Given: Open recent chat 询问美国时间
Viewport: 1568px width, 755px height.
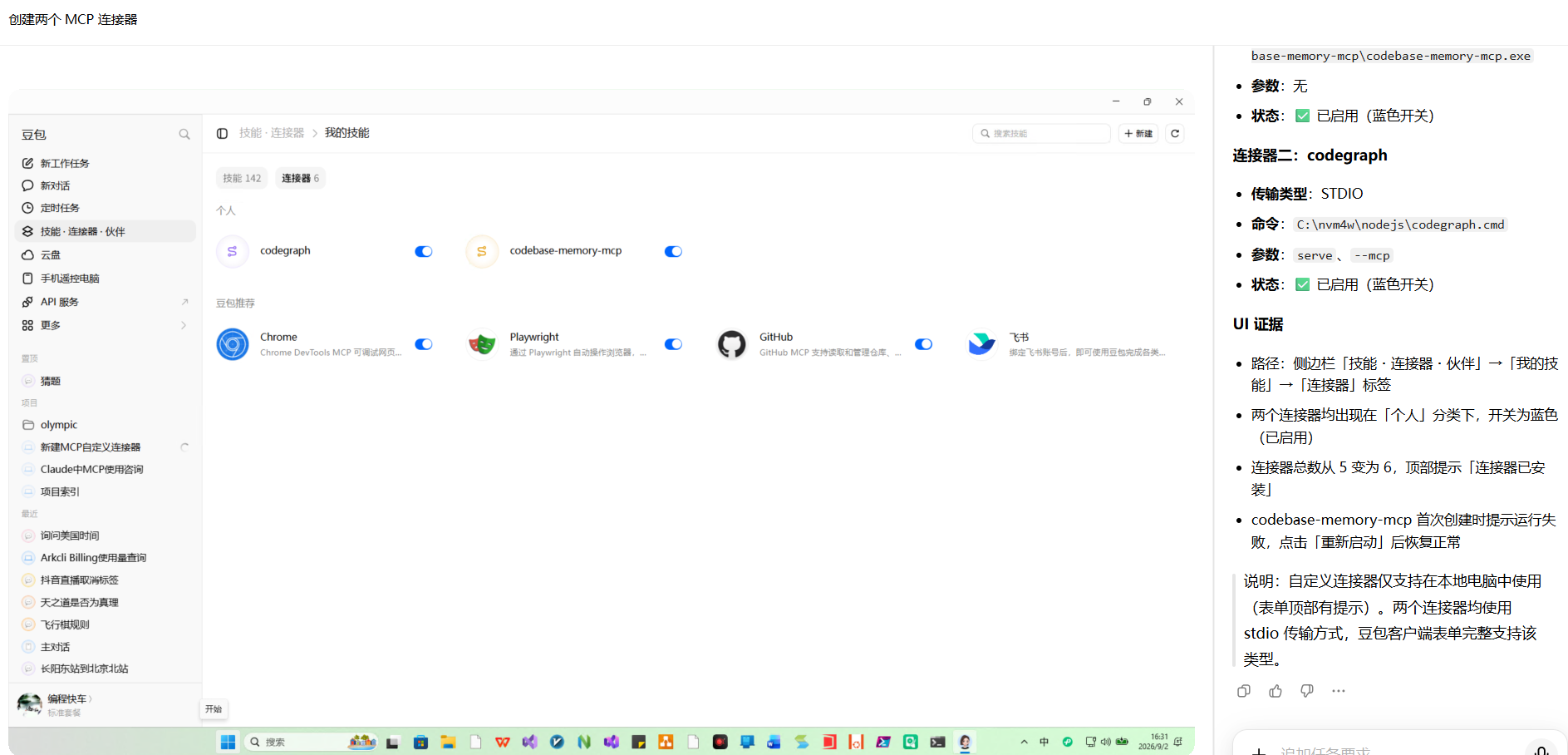Looking at the screenshot, I should click(x=106, y=535).
